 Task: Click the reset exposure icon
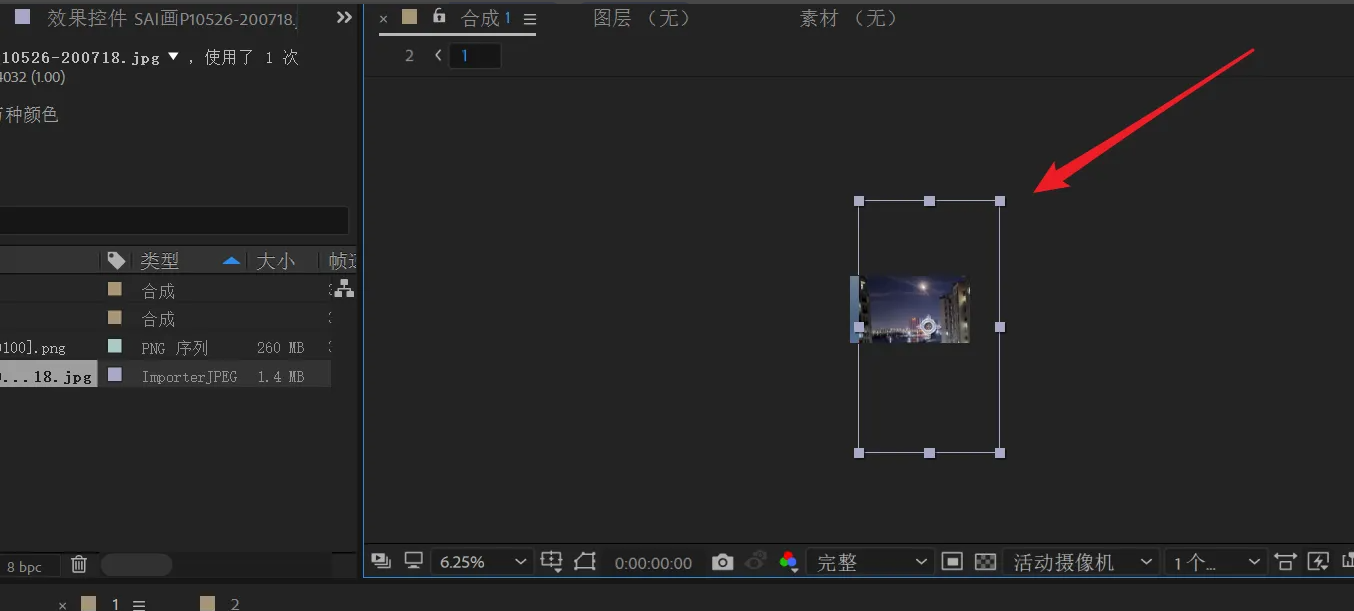point(1347,562)
